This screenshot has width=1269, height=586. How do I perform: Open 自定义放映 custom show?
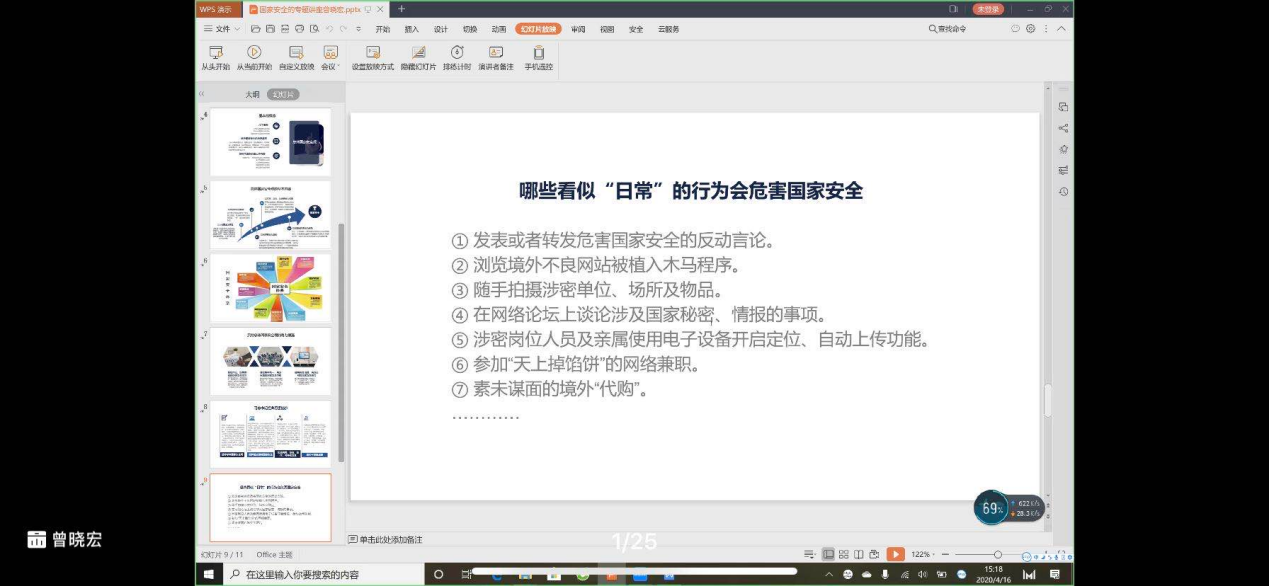coord(296,53)
